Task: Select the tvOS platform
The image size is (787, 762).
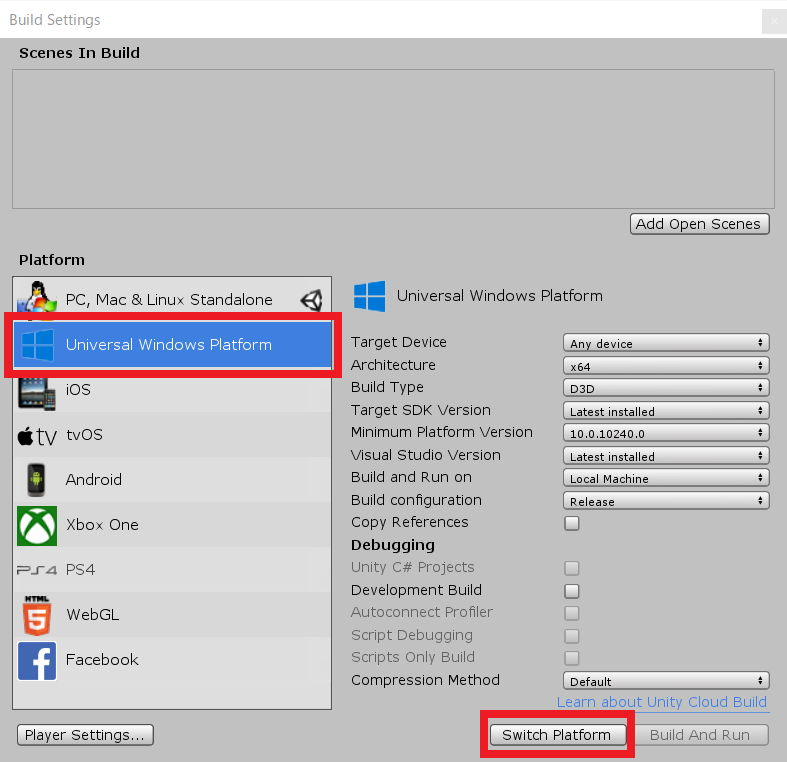Action: click(x=172, y=435)
